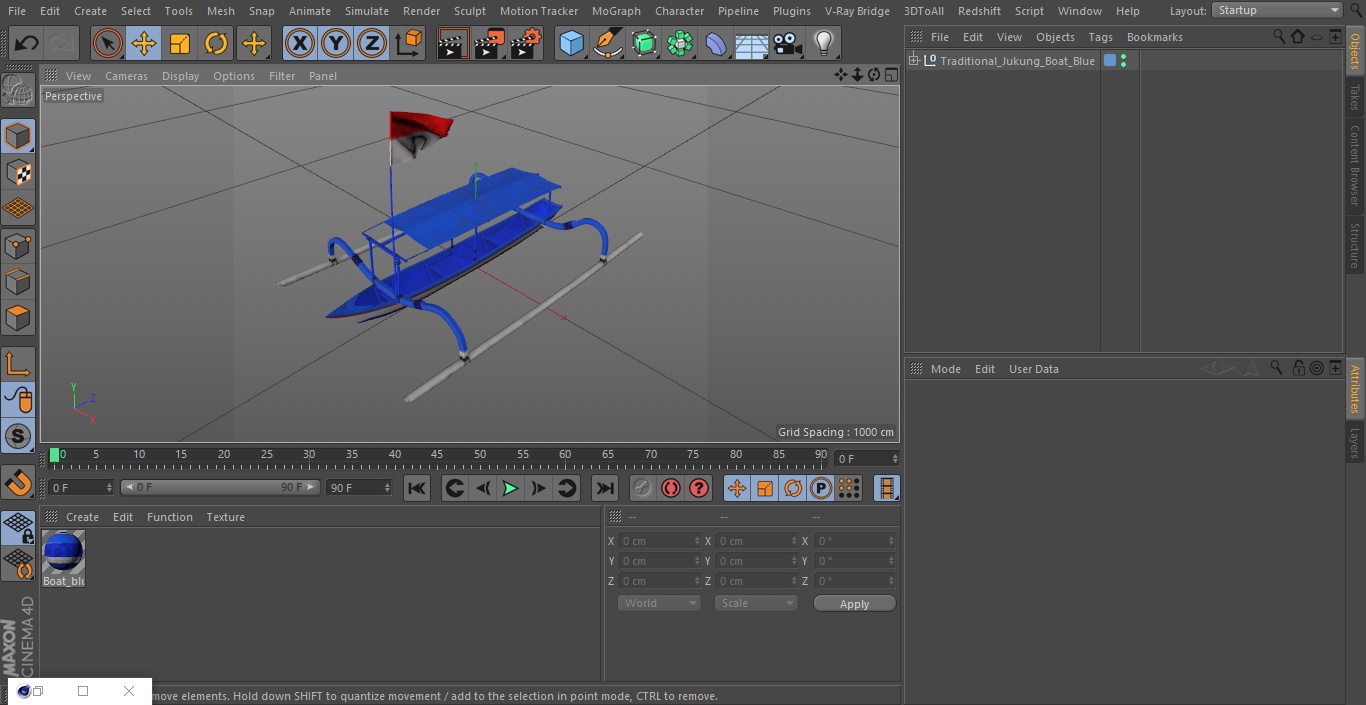Open the Simulate menu

point(367,10)
